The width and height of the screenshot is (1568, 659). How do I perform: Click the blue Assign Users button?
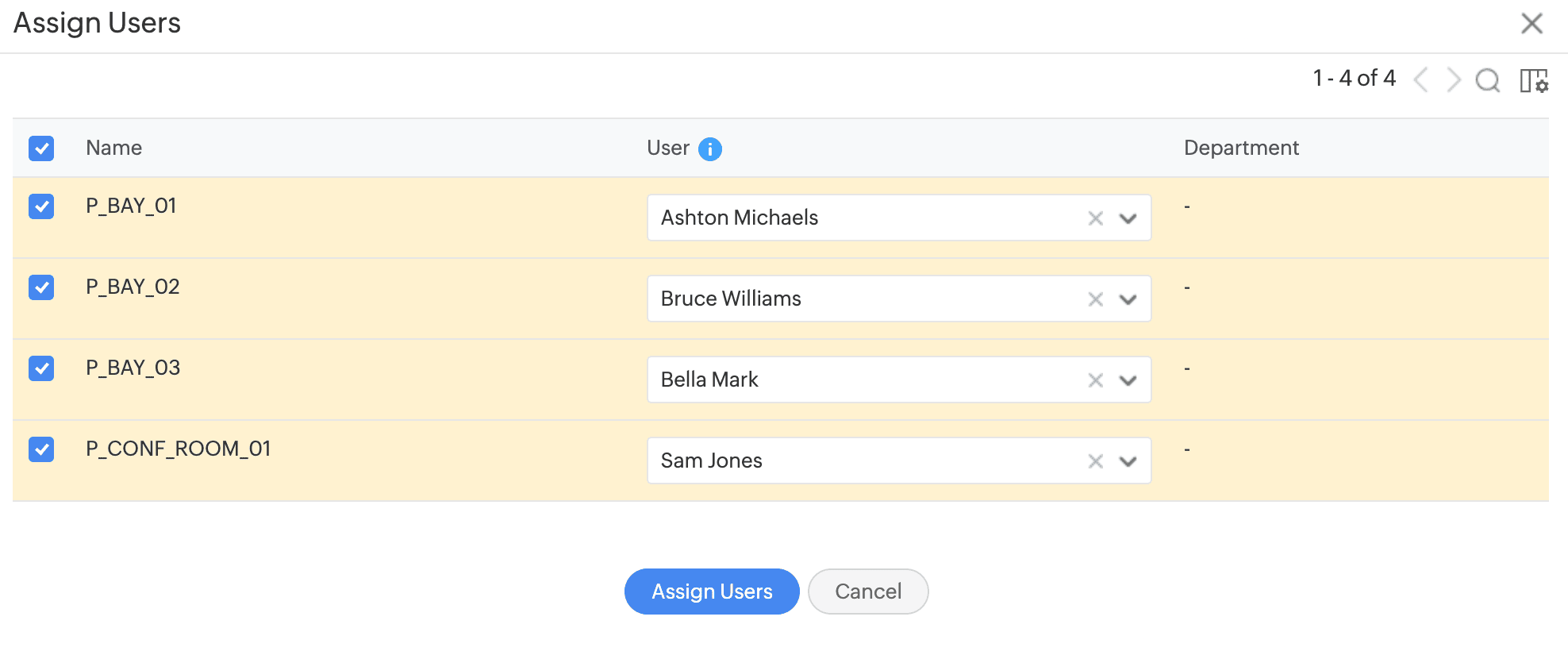pos(711,592)
